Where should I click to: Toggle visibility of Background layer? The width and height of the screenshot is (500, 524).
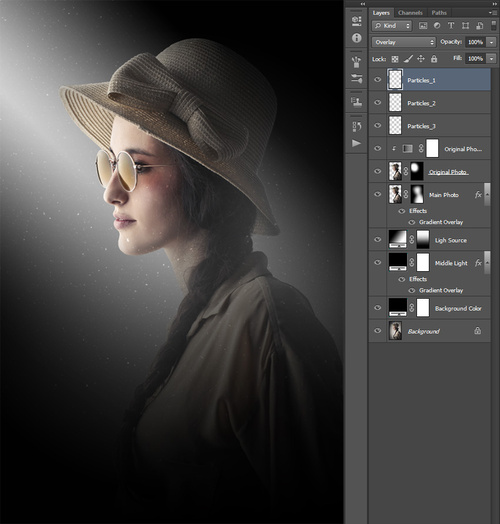[x=378, y=331]
